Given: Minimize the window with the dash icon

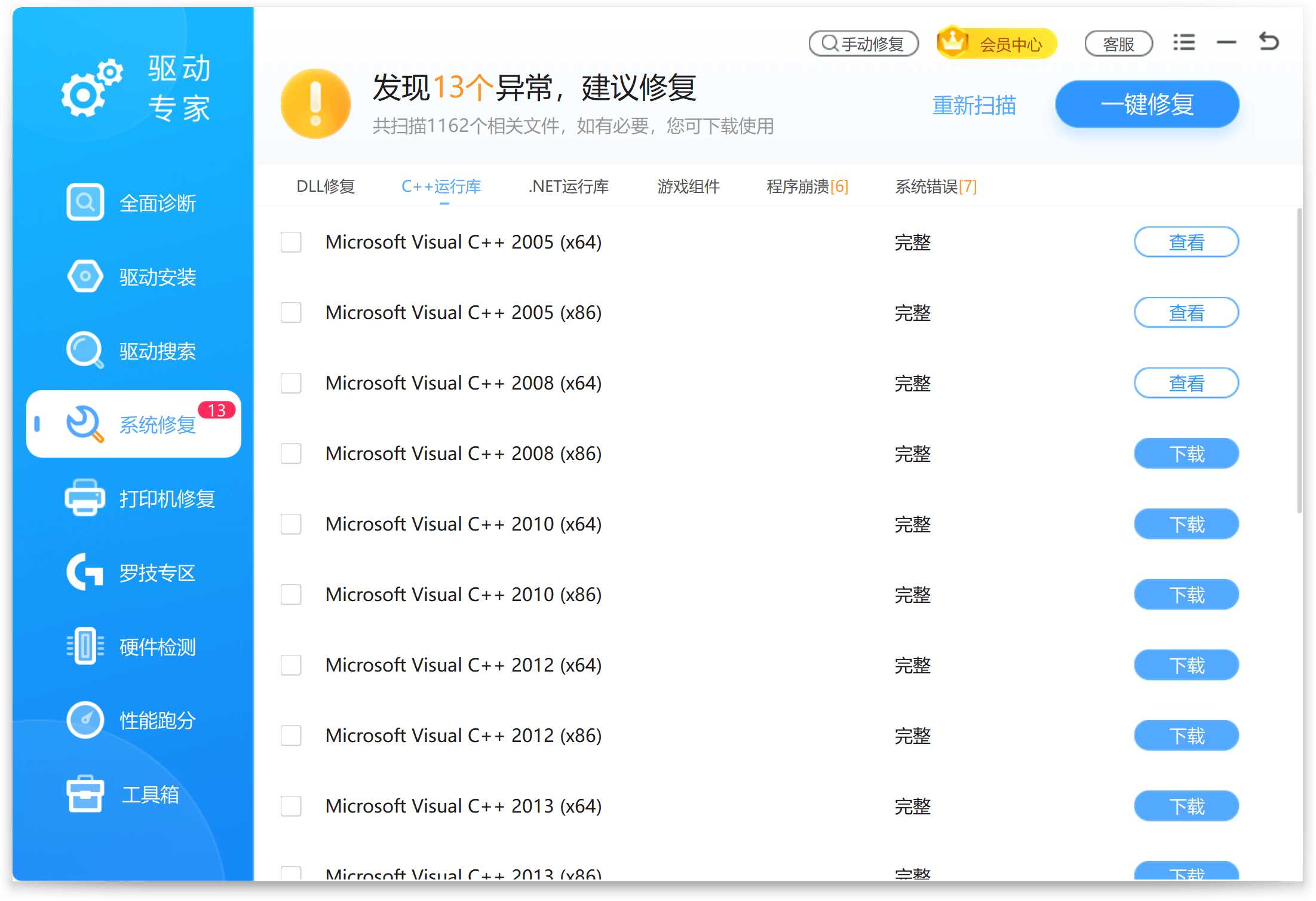Looking at the screenshot, I should pyautogui.click(x=1226, y=42).
